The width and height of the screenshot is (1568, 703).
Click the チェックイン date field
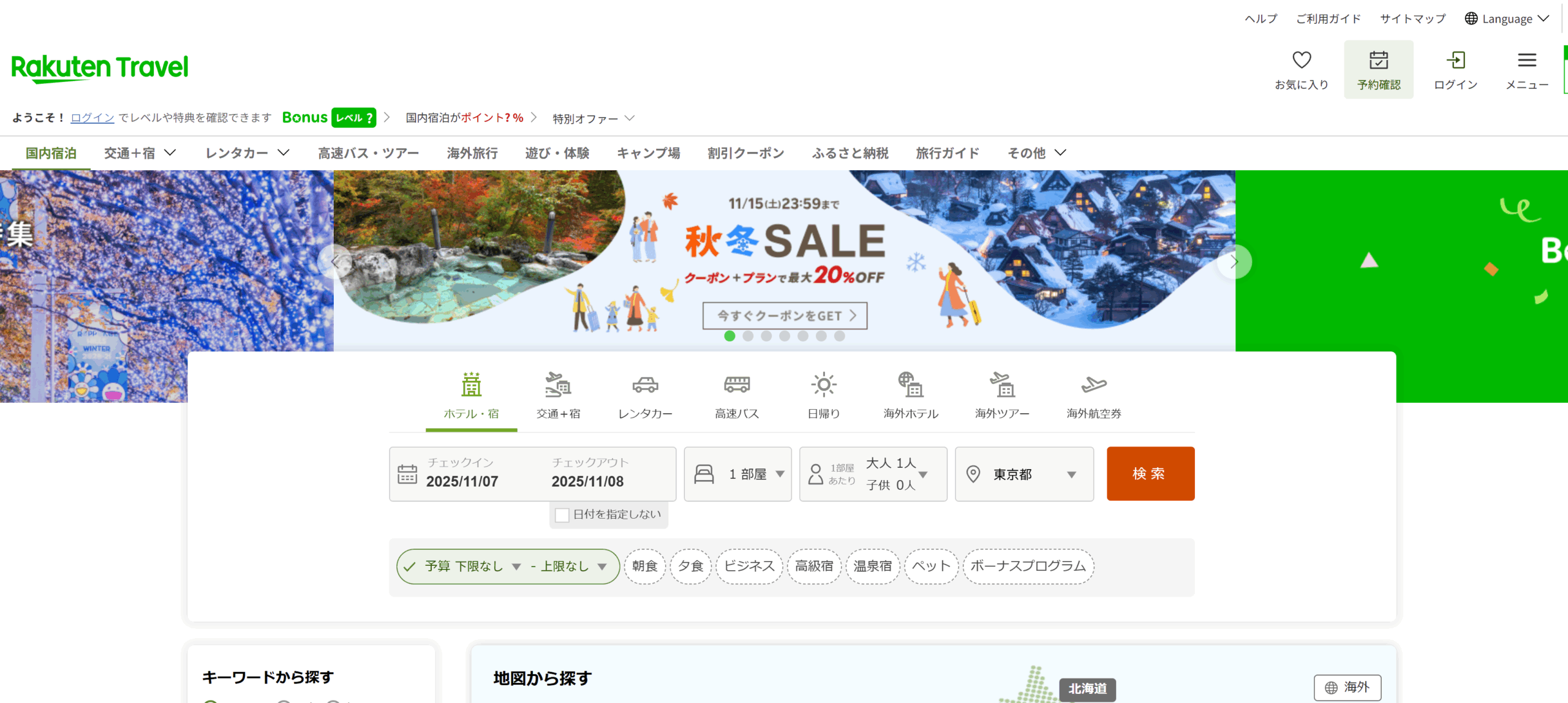(462, 475)
